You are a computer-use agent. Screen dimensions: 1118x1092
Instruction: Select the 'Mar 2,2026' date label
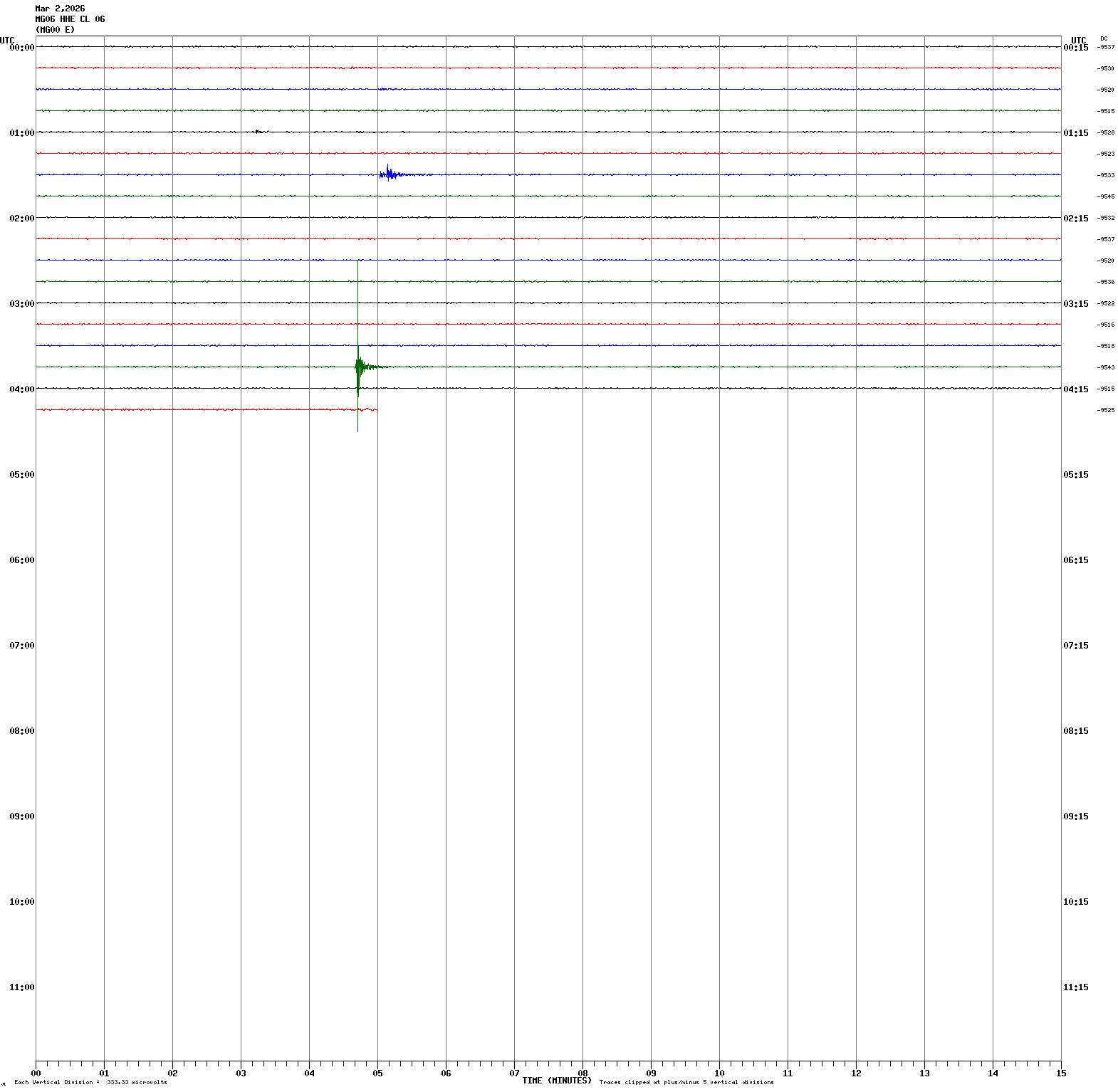pyautogui.click(x=60, y=9)
